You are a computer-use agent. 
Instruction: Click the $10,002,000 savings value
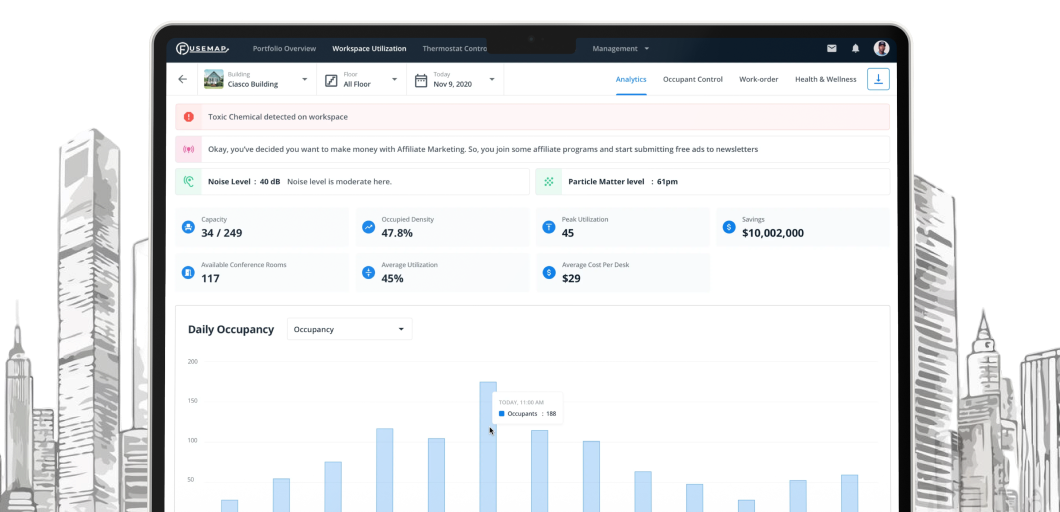[x=773, y=233]
